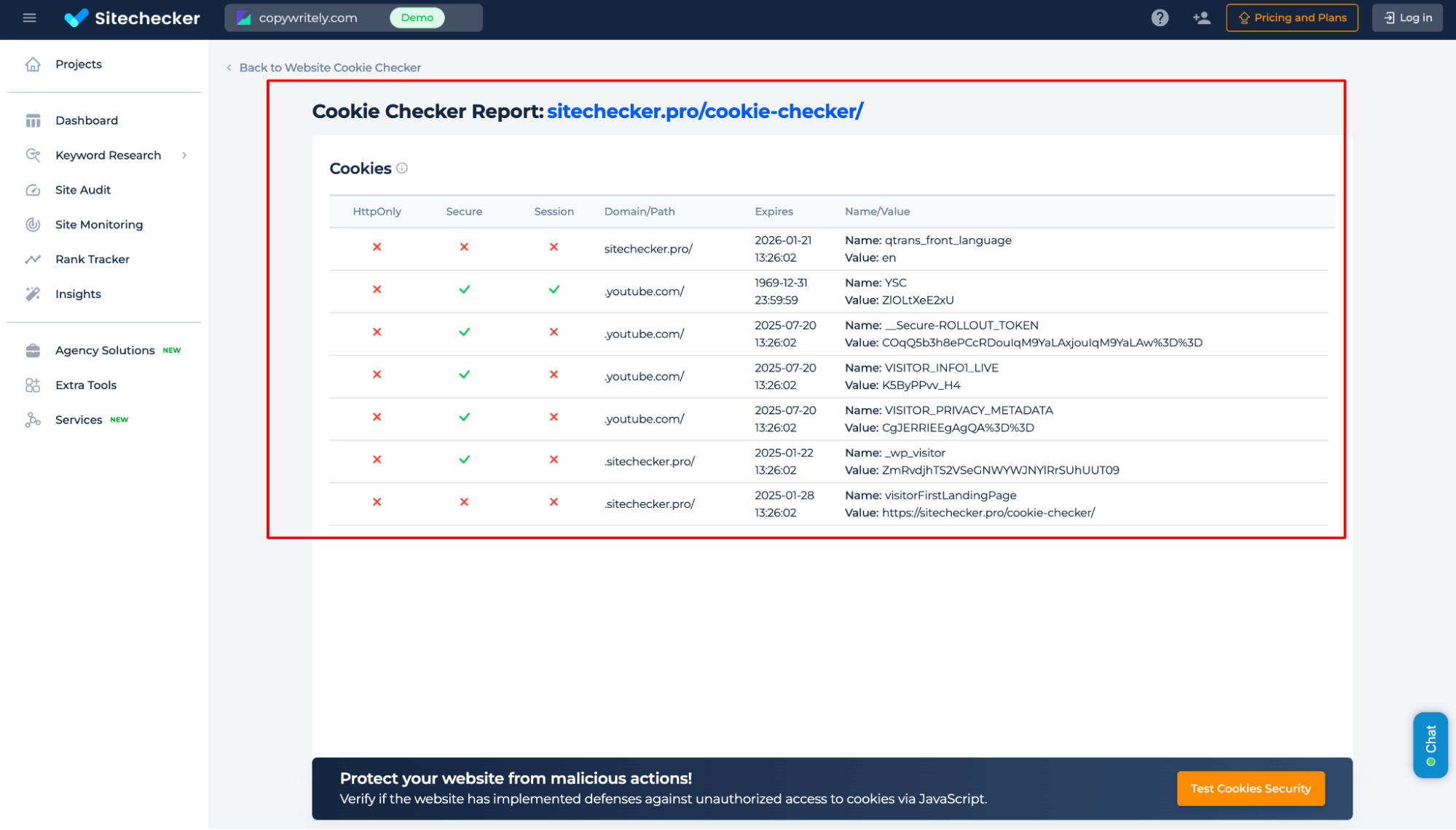Viewport: 1456px width, 830px height.
Task: Click Session checkmark in YSC row
Action: [554, 289]
